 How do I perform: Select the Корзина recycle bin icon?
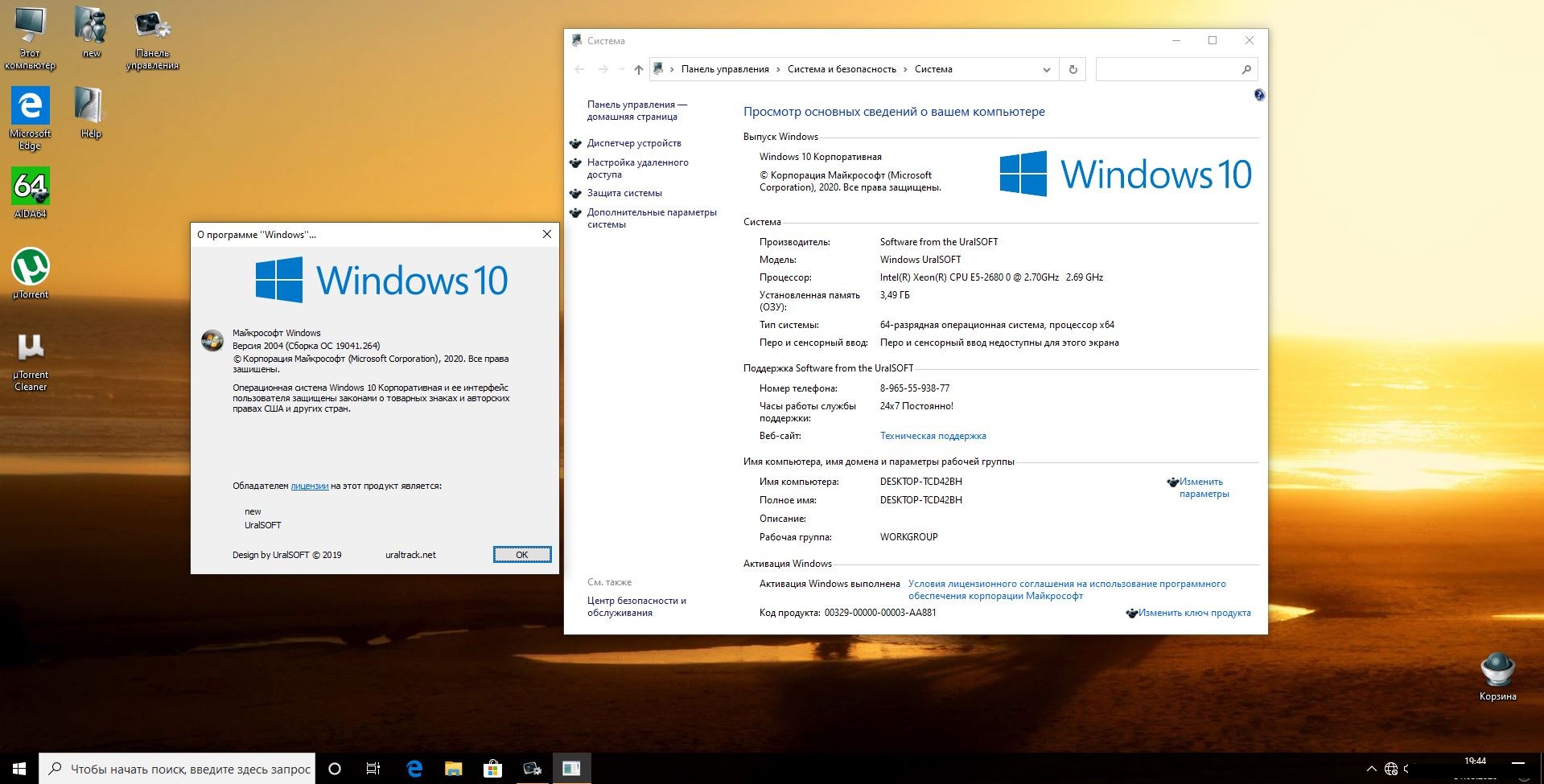[1497, 676]
